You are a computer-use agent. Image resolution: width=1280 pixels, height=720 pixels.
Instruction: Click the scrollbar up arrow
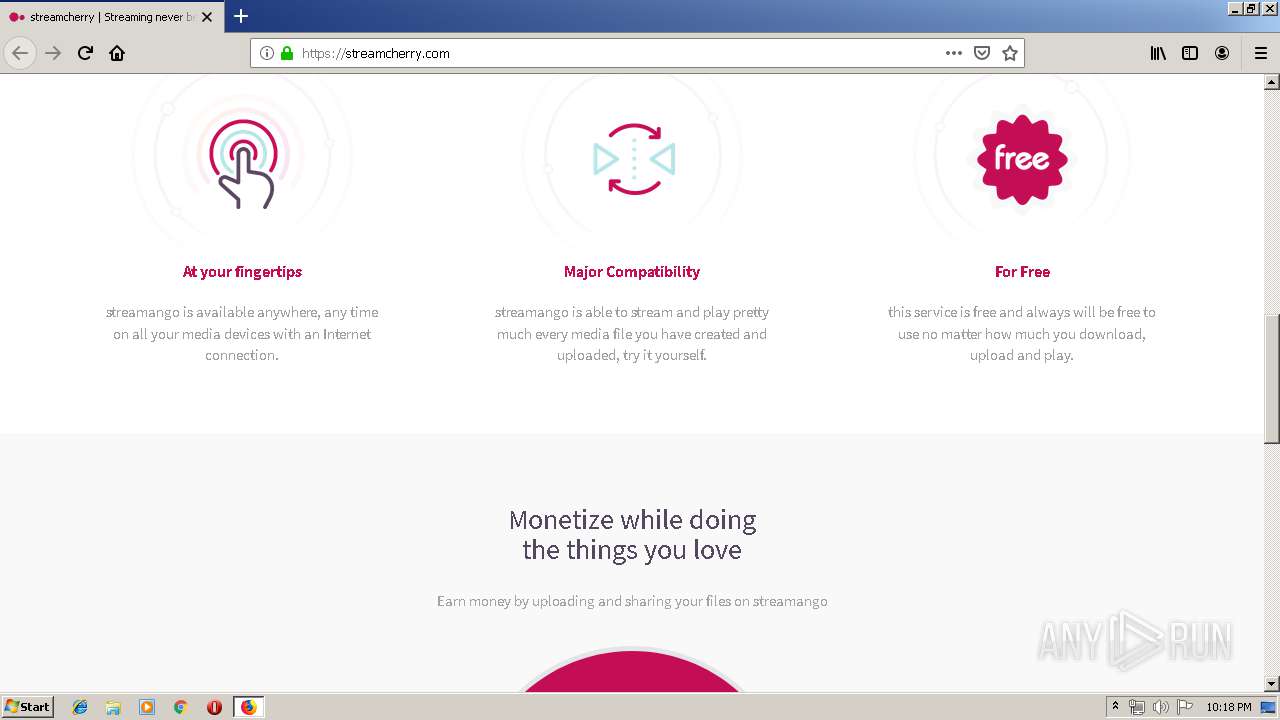[1272, 82]
